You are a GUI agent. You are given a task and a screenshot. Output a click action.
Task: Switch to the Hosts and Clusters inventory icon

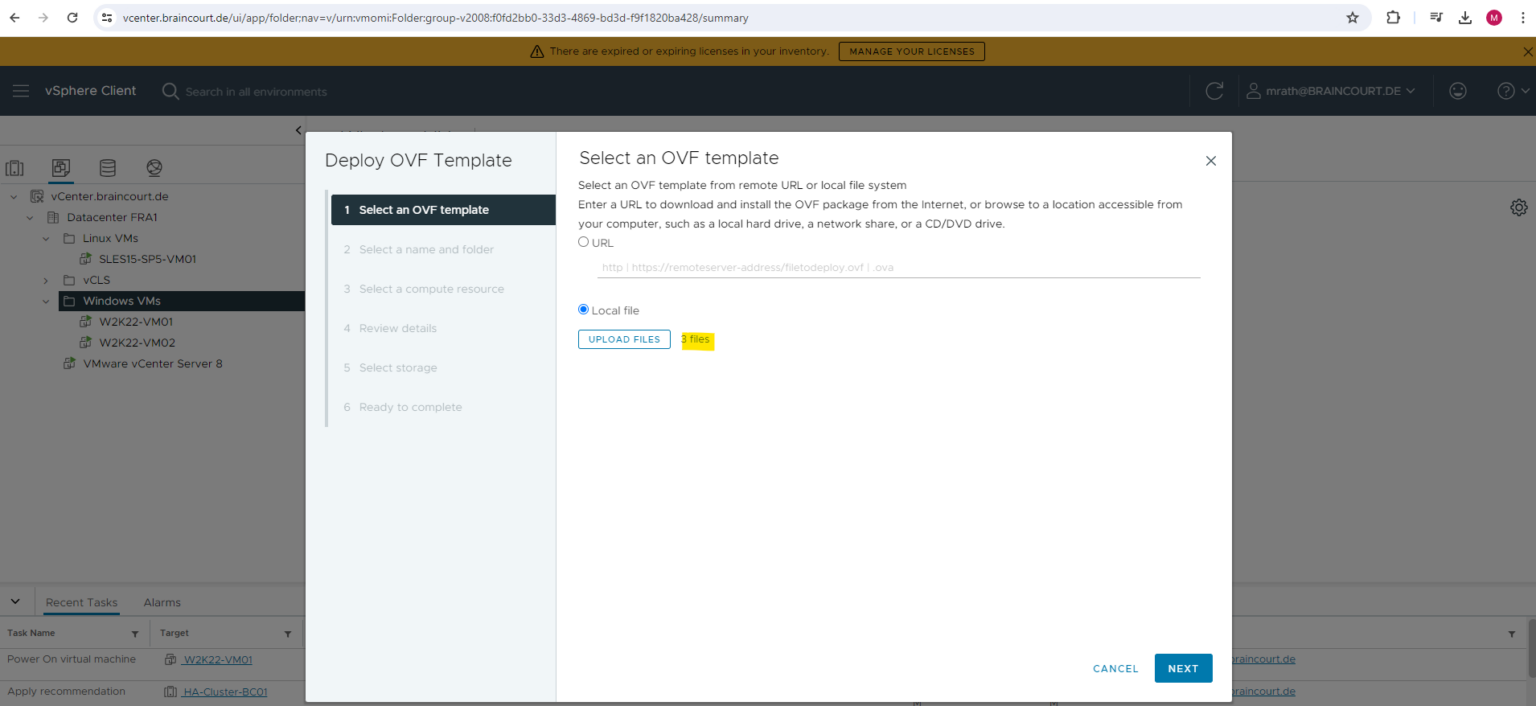click(x=14, y=168)
